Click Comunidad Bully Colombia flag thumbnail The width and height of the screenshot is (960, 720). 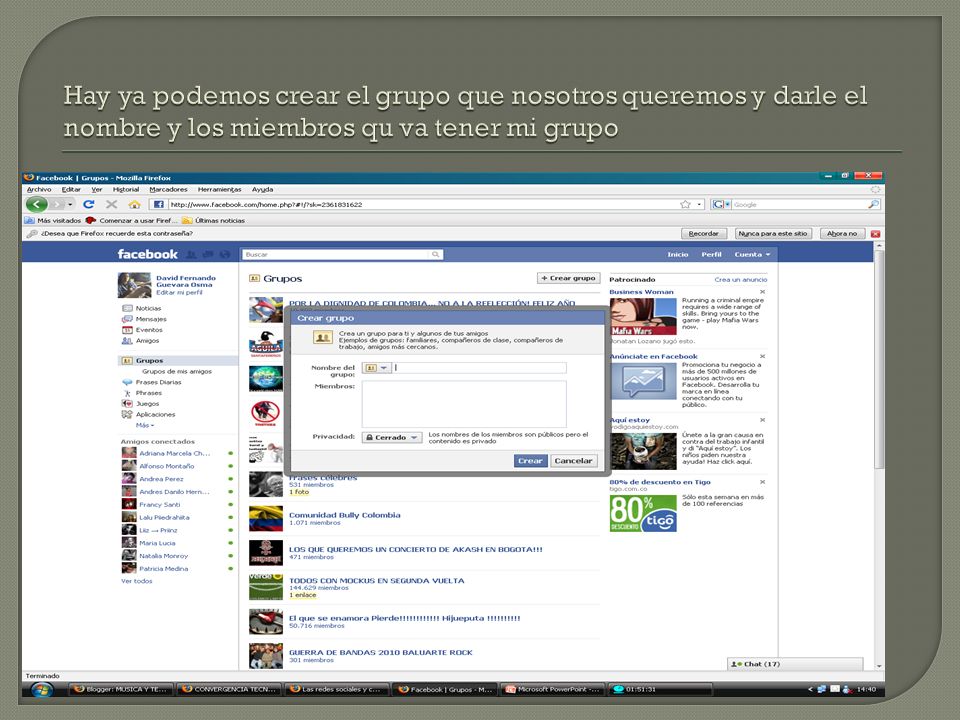[266, 519]
